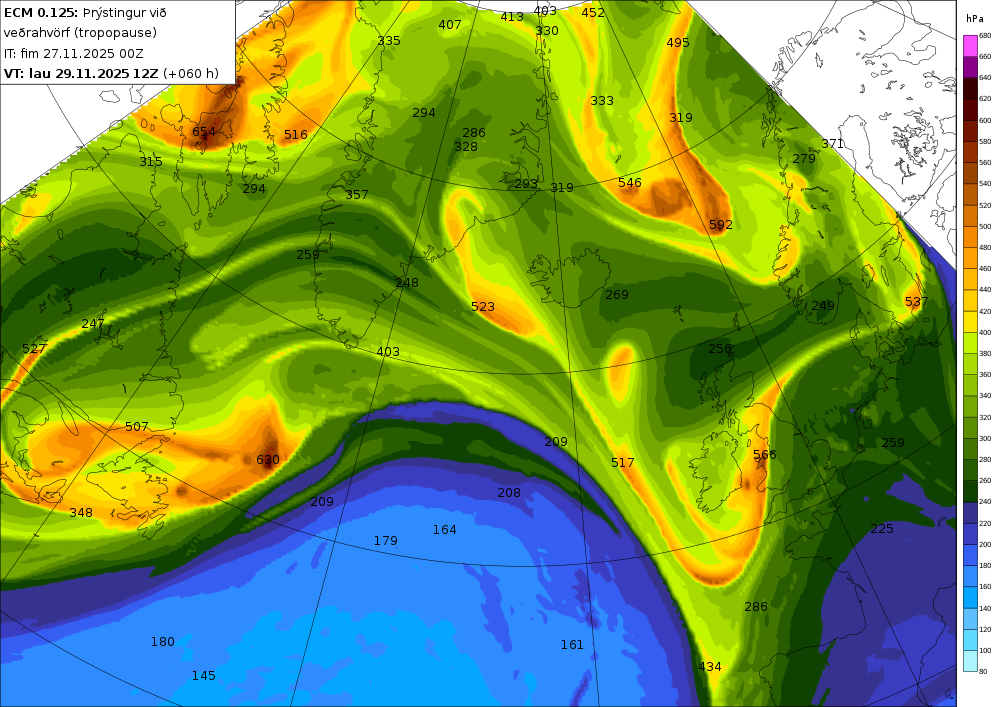
Task: Click the '371' pressure value
Action: [x=833, y=144]
